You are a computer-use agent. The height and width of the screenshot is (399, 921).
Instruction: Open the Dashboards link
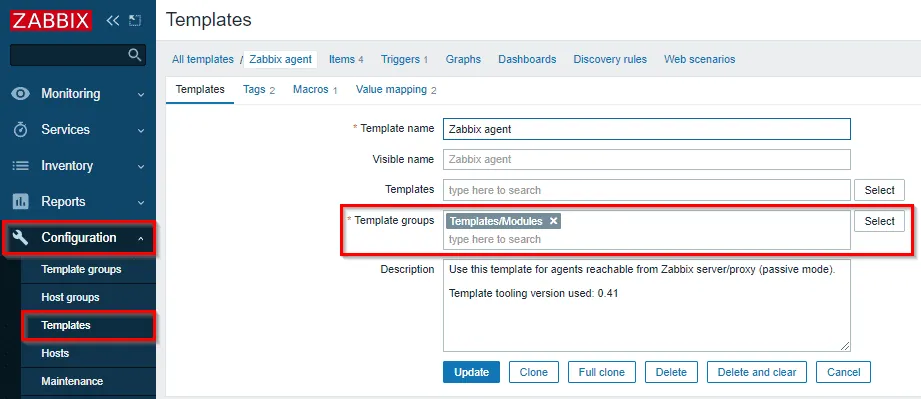click(x=527, y=59)
